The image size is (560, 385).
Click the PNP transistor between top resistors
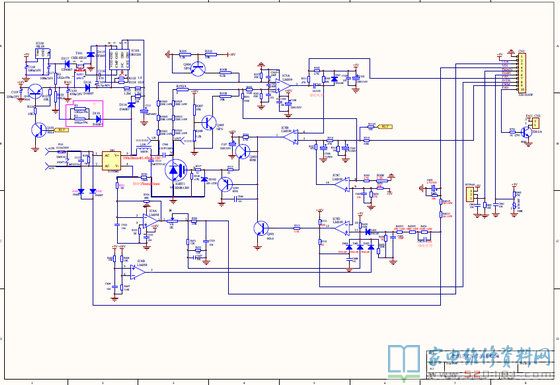(197, 68)
